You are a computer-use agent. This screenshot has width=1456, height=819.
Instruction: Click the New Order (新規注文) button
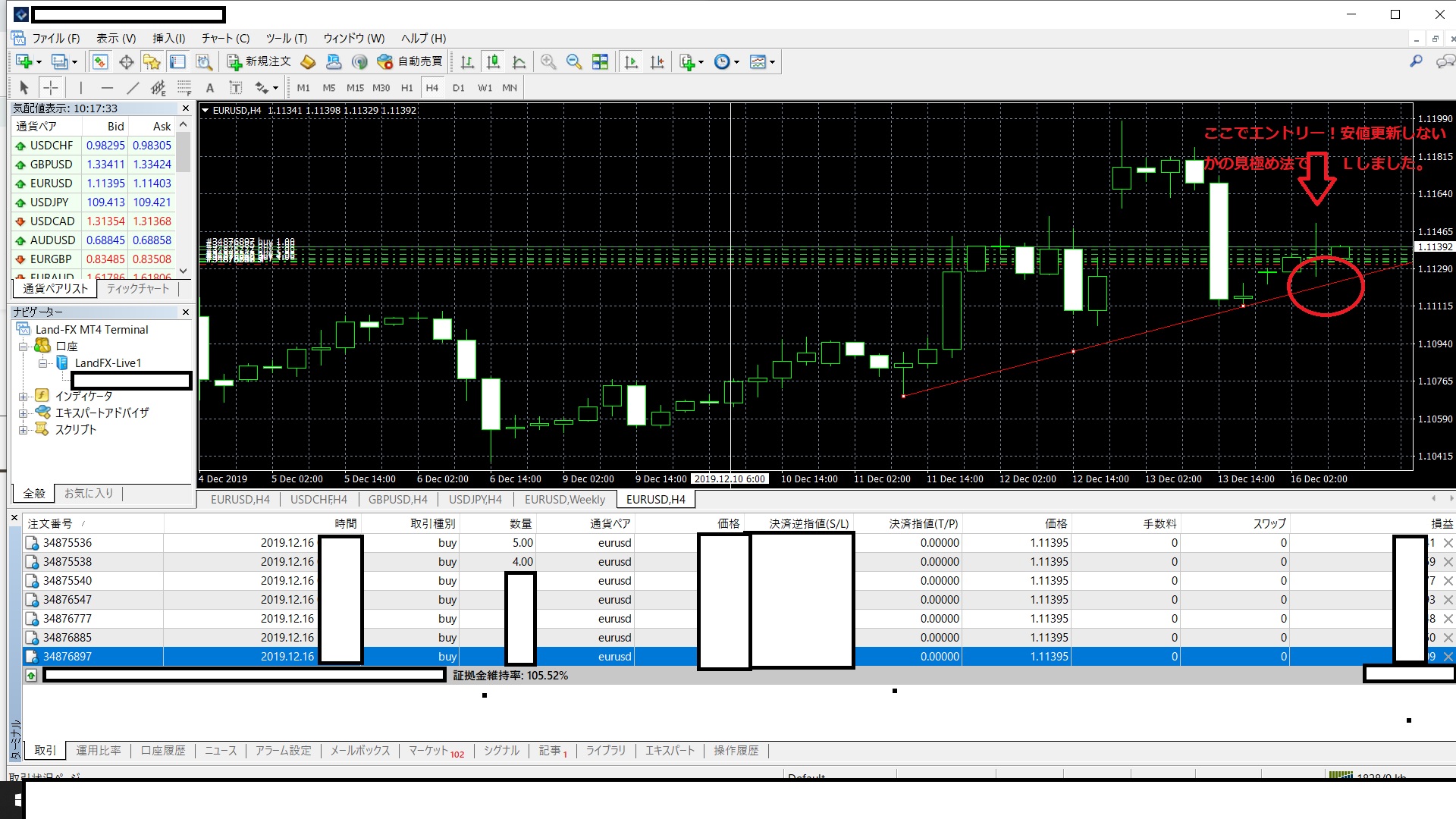(x=259, y=61)
